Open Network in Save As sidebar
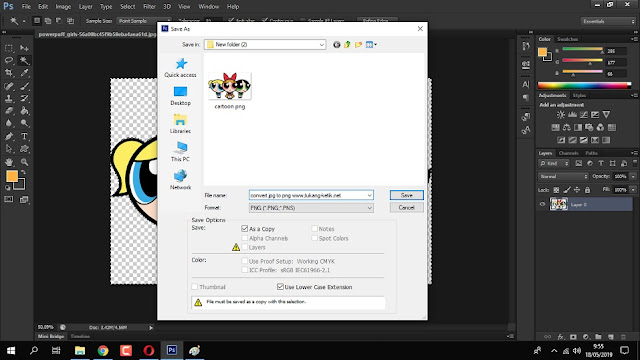The height and width of the screenshot is (360, 640). point(180,180)
